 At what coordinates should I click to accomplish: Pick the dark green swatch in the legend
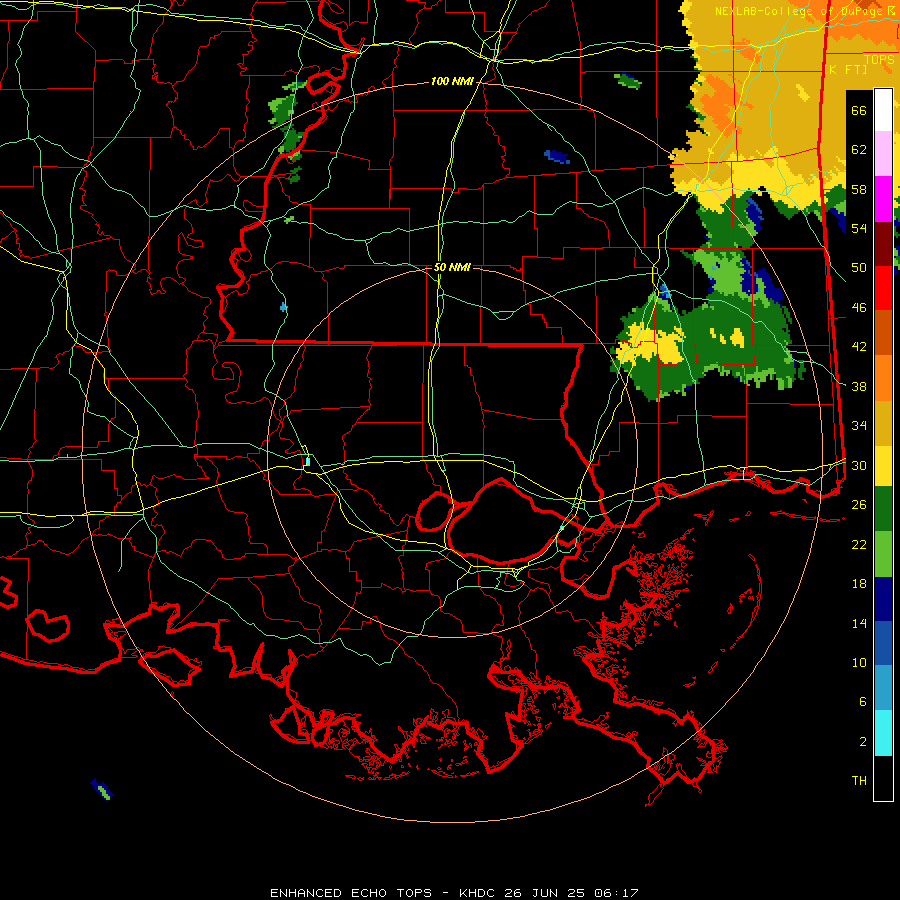point(883,509)
